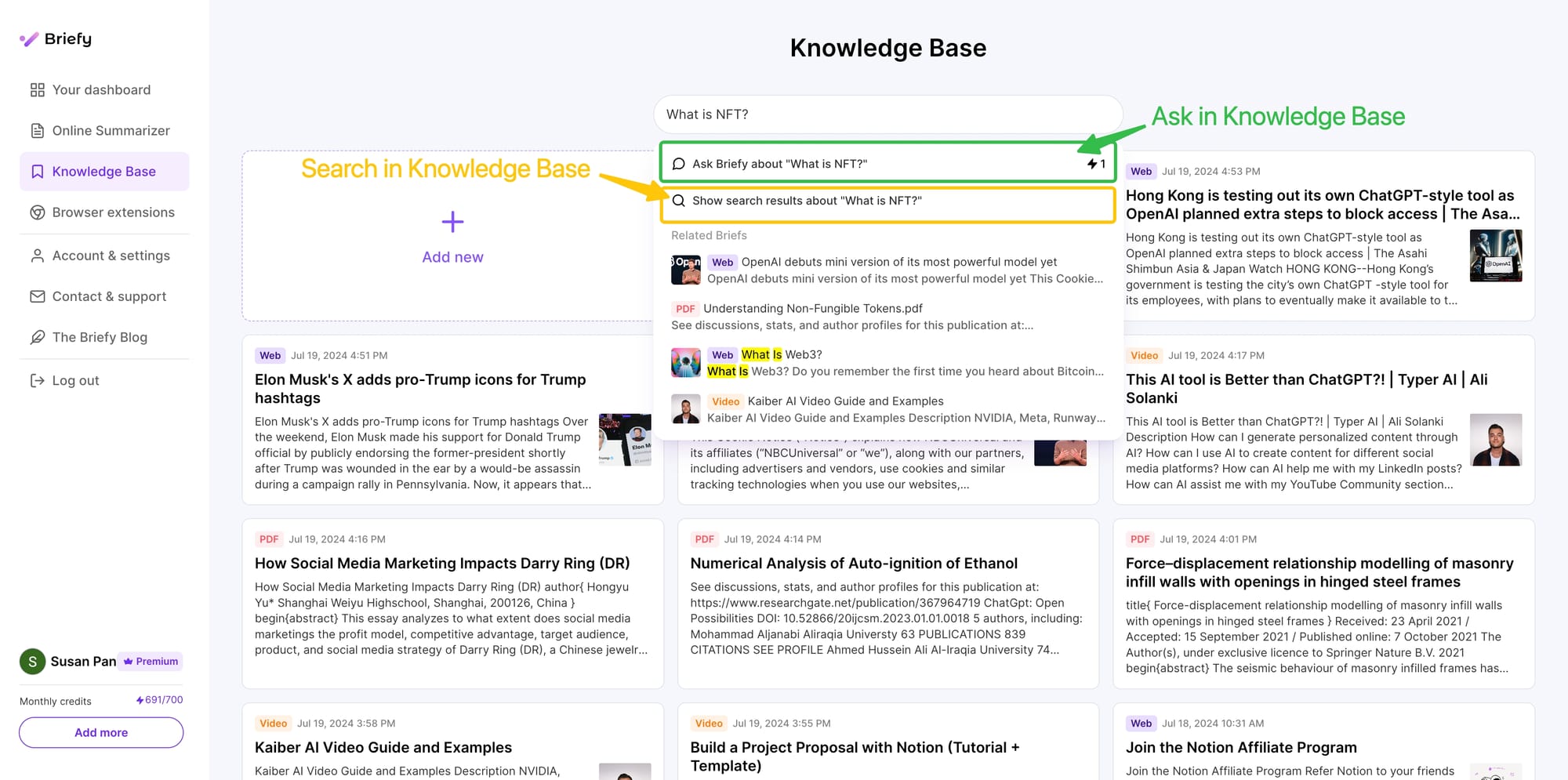
Task: Open 'Kaiber AI Video Guide and Examples' card
Action: coord(383,748)
